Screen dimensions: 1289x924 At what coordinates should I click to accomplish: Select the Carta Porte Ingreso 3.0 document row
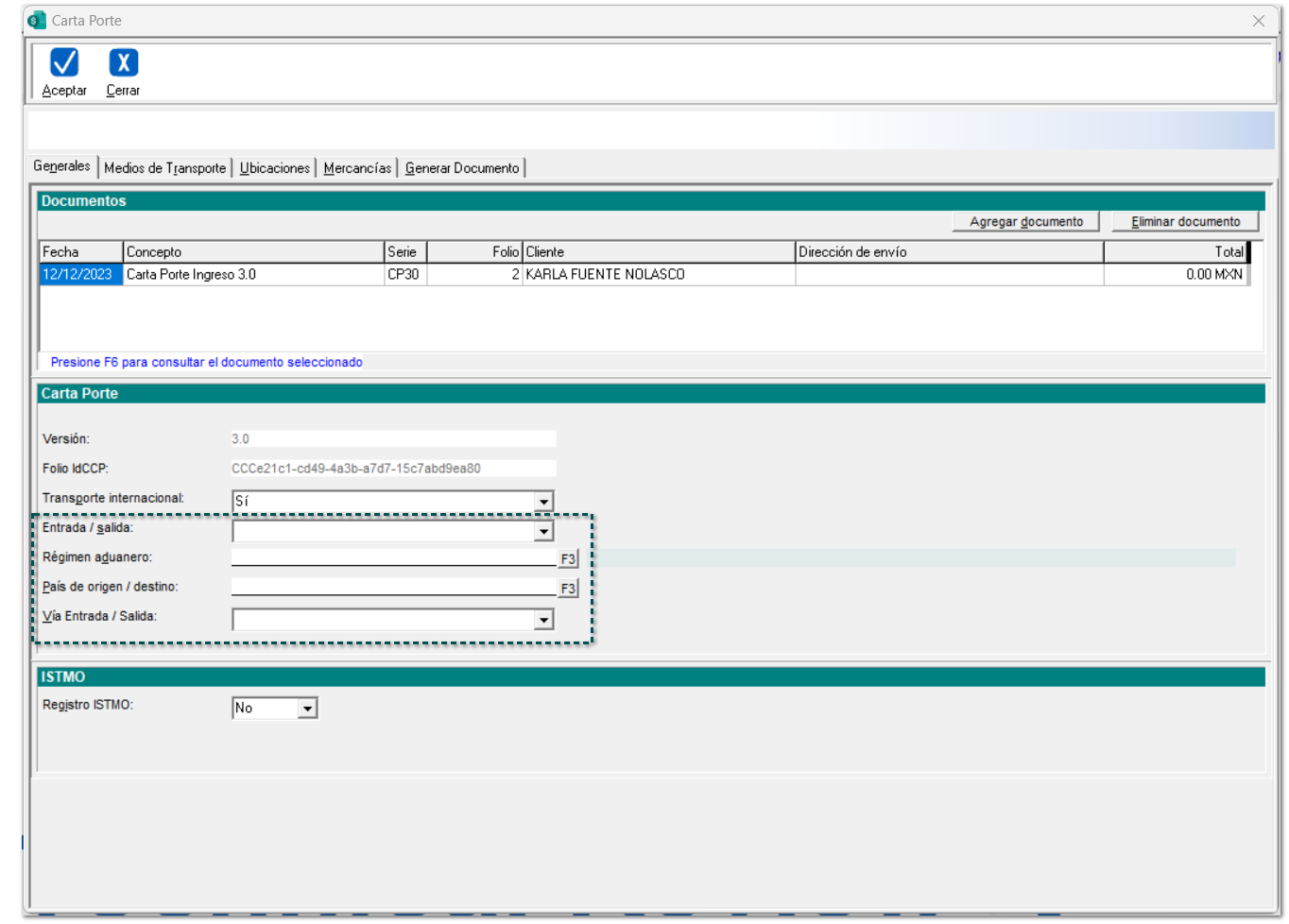253,275
